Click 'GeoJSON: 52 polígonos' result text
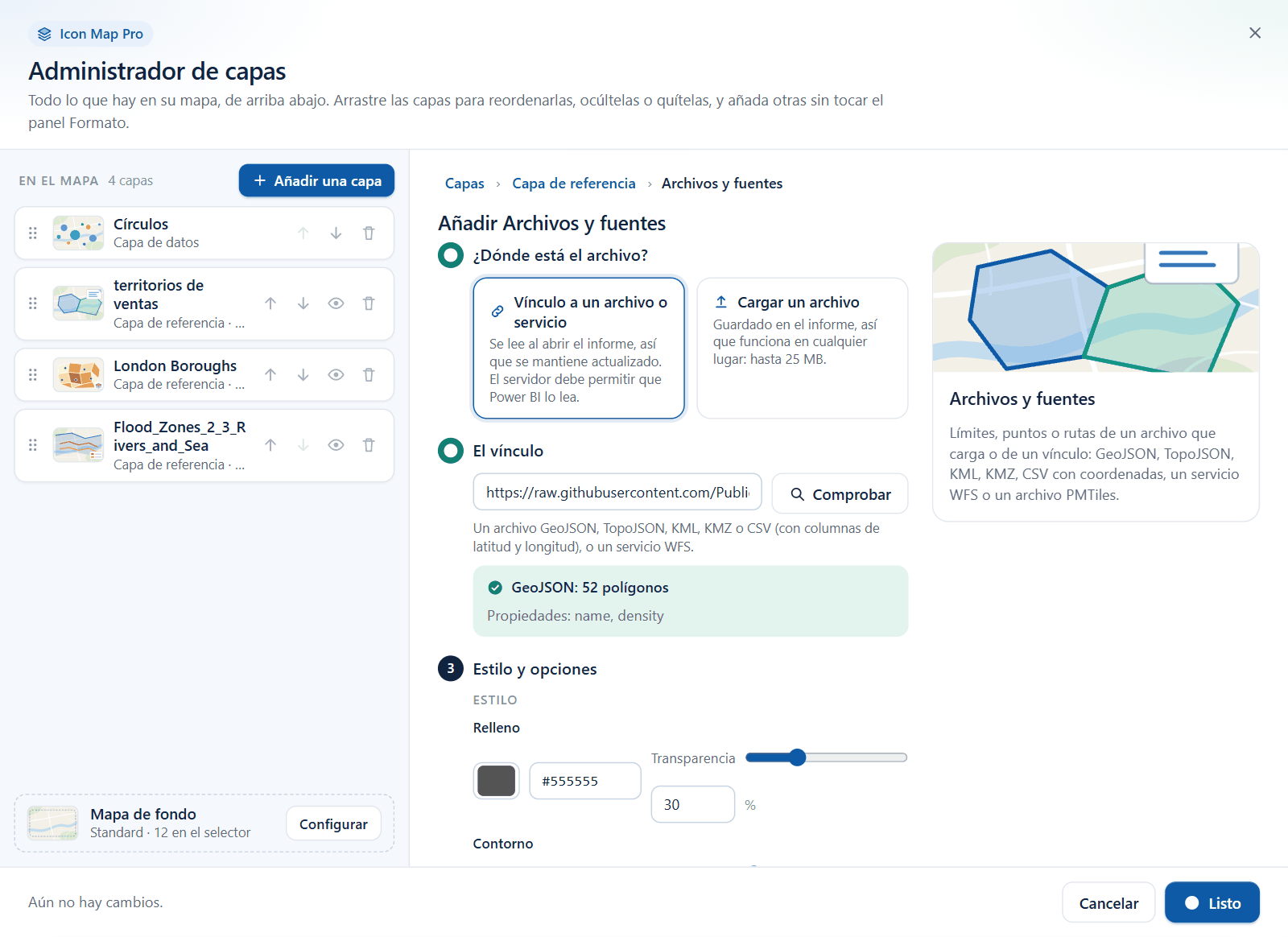The image size is (1288, 937). 590,588
